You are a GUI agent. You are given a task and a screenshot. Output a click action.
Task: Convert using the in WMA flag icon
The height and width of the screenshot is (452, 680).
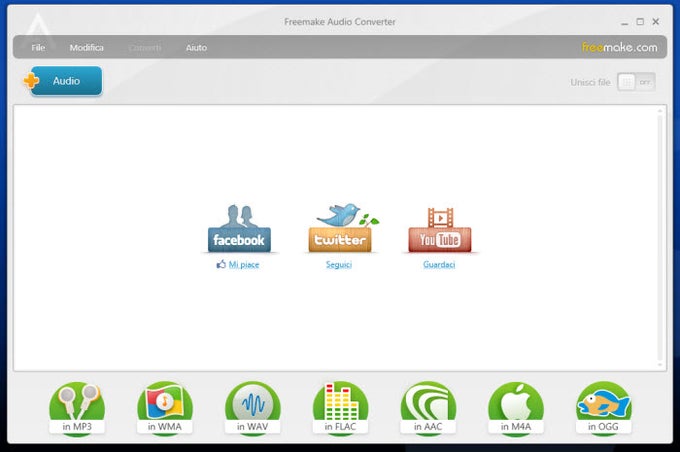(x=165, y=408)
